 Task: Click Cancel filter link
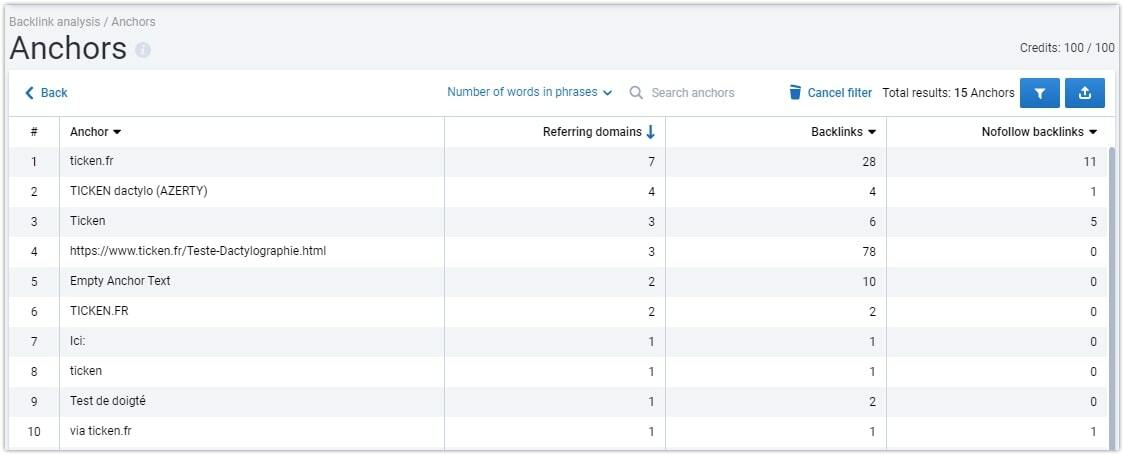coord(839,92)
